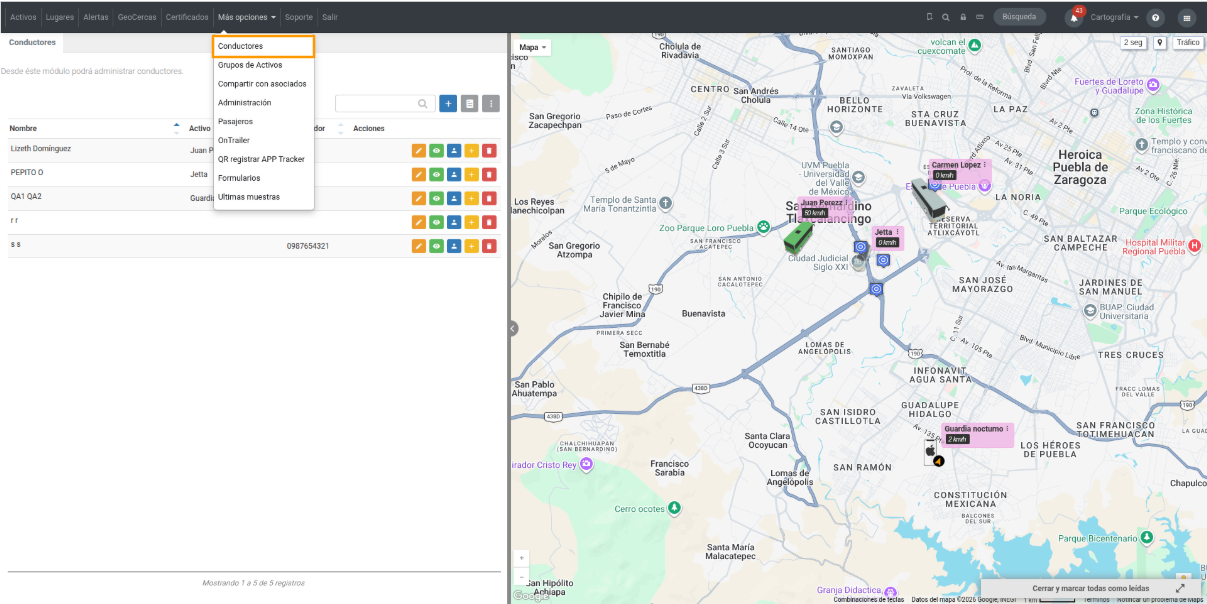Open the GeoCercas link in top navigation

pos(137,17)
